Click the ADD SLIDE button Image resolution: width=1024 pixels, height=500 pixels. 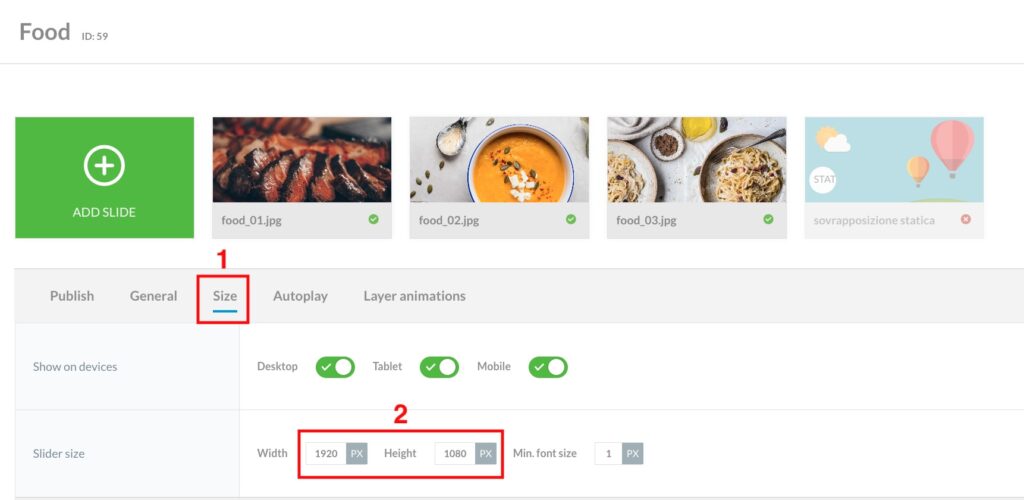pyautogui.click(x=104, y=178)
